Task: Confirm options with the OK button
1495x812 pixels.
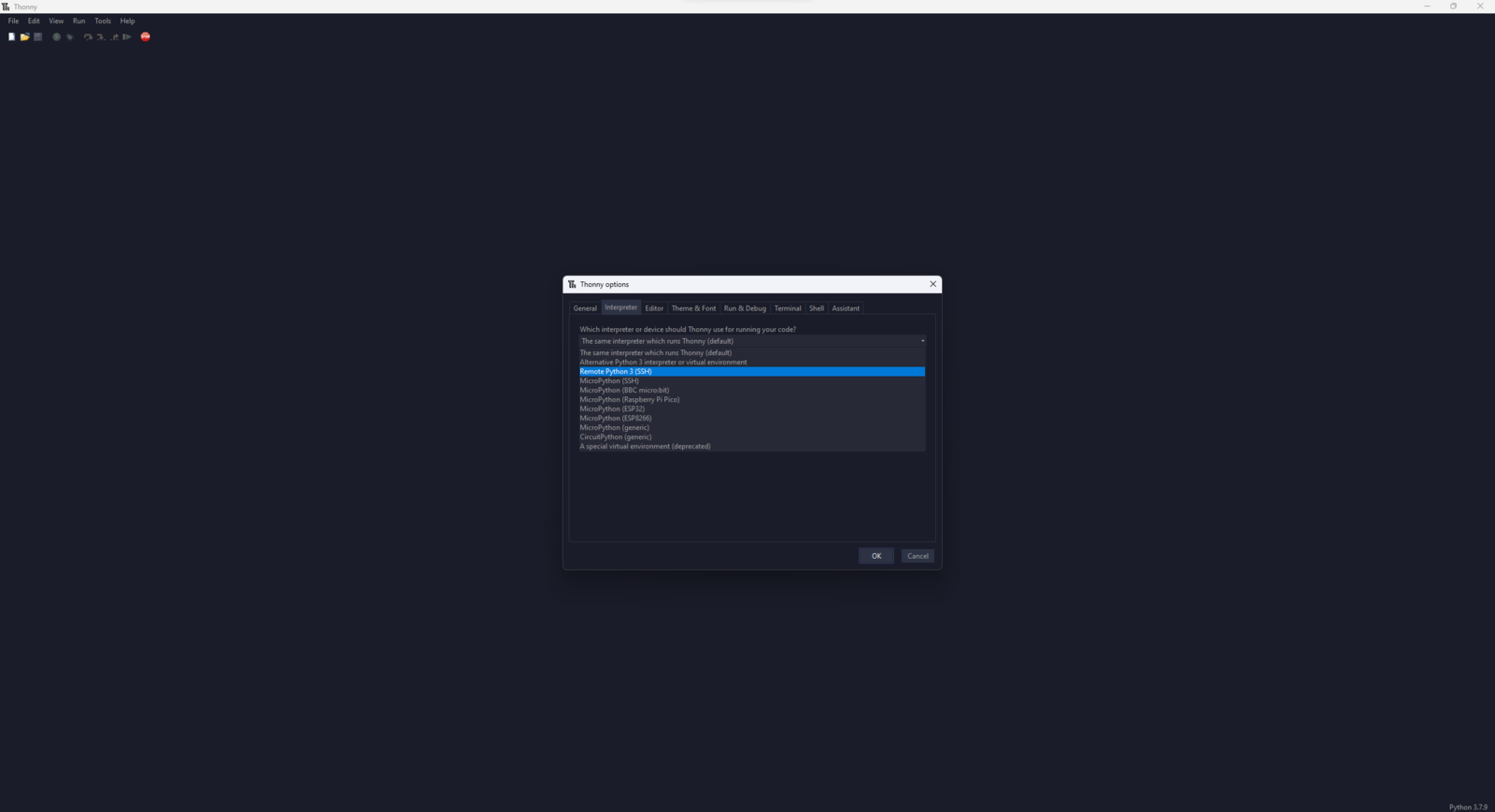Action: pos(876,556)
